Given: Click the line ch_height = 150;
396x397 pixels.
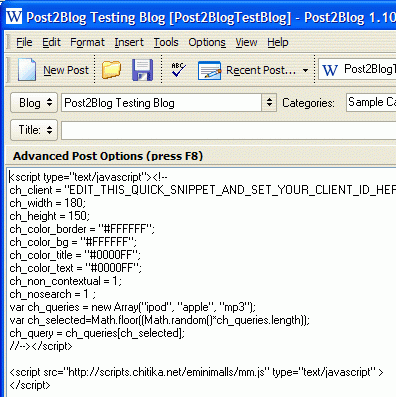Looking at the screenshot, I should pyautogui.click(x=50, y=216).
